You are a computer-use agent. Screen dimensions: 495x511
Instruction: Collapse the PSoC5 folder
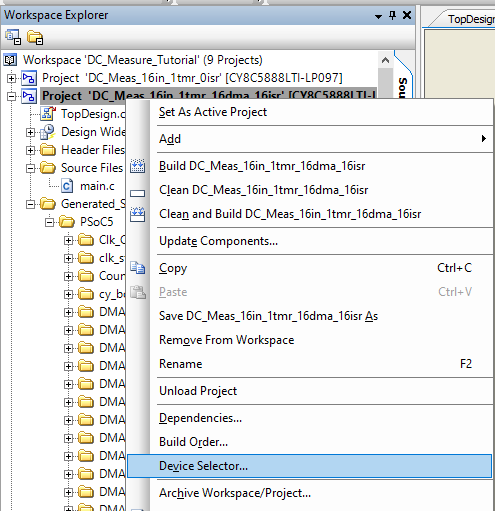click(49, 222)
